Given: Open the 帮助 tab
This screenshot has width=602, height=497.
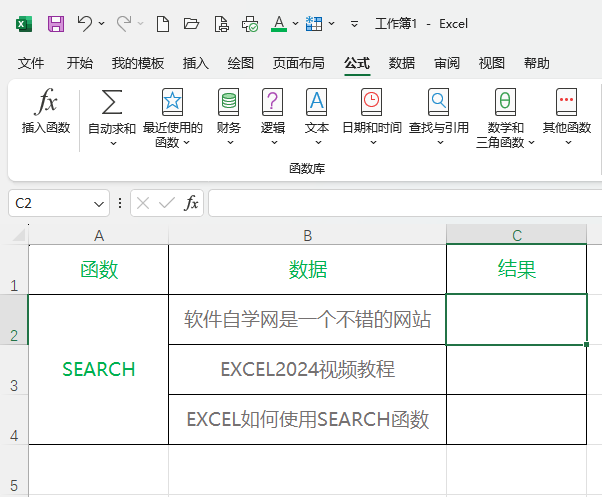Looking at the screenshot, I should pyautogui.click(x=537, y=63).
